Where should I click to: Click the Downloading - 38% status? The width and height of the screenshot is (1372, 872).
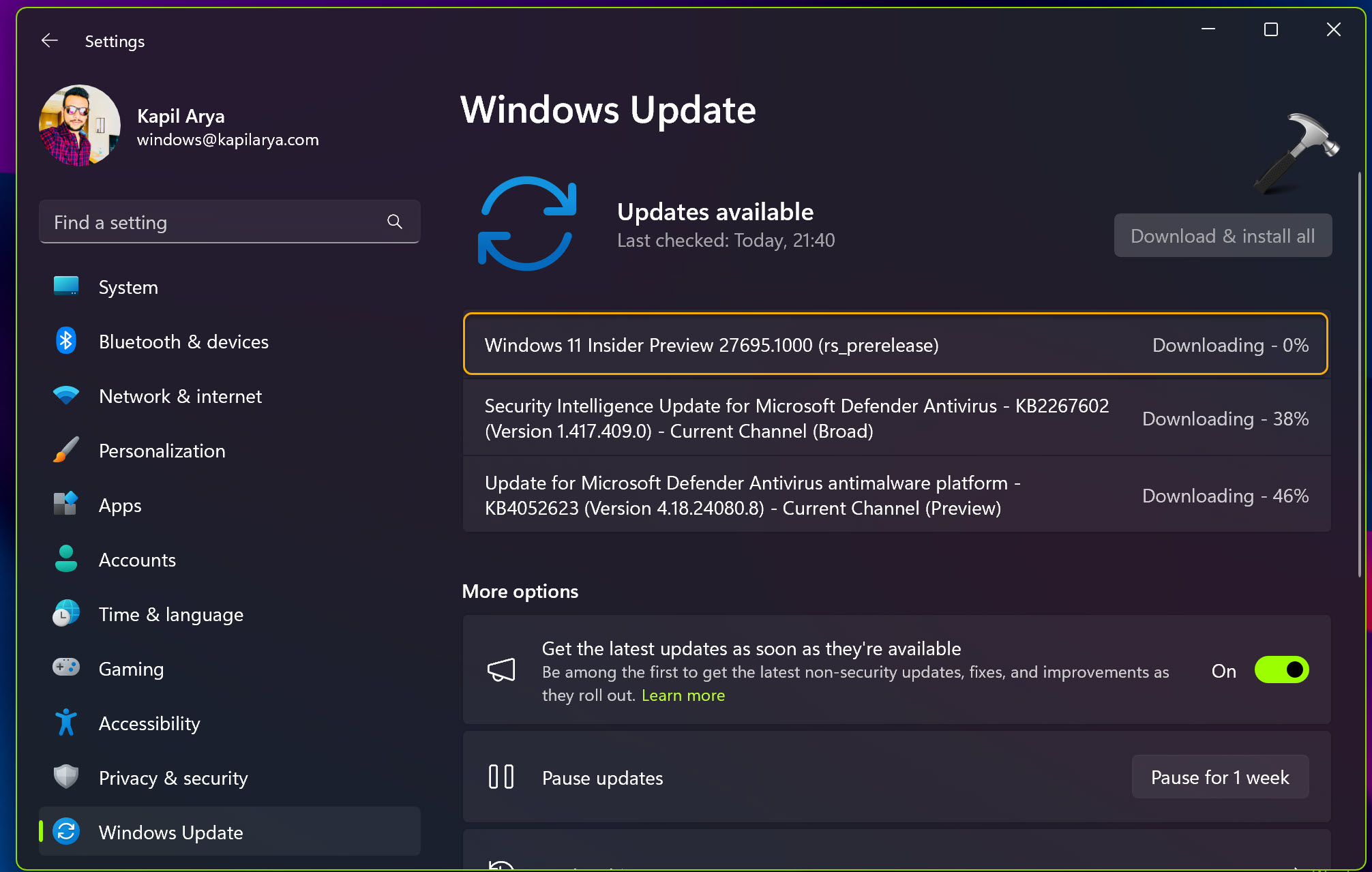click(x=1225, y=419)
